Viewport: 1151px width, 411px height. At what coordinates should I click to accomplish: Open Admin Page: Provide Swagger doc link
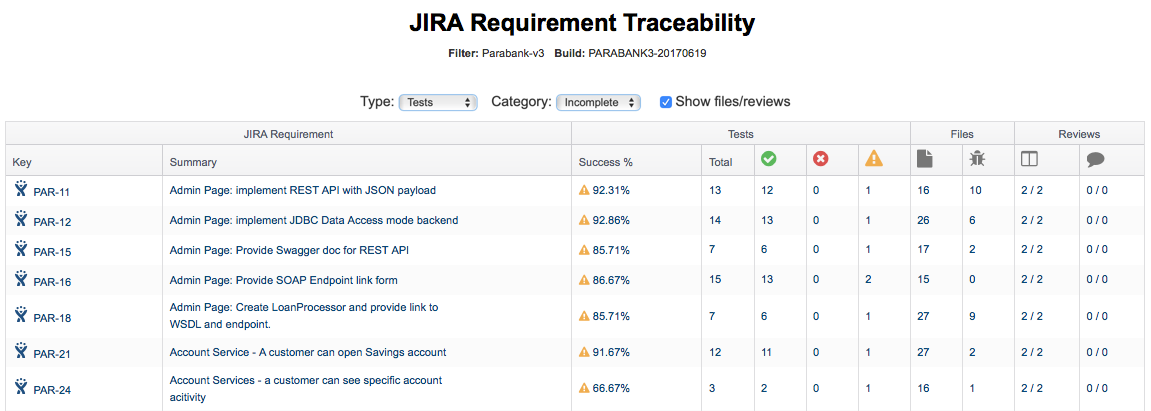click(289, 250)
